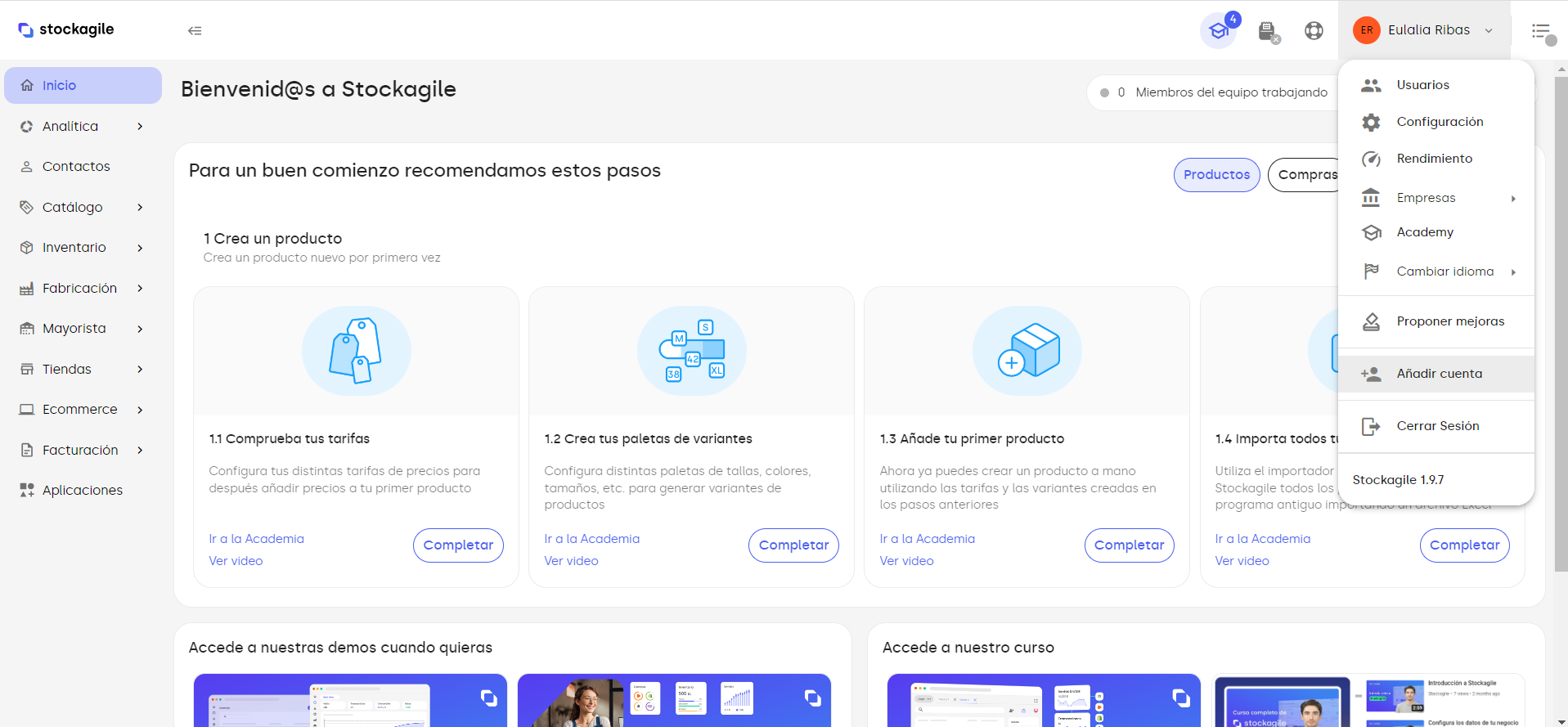Click the Catálogo tag icon
Screen dimensions: 1568x727
coord(27,207)
